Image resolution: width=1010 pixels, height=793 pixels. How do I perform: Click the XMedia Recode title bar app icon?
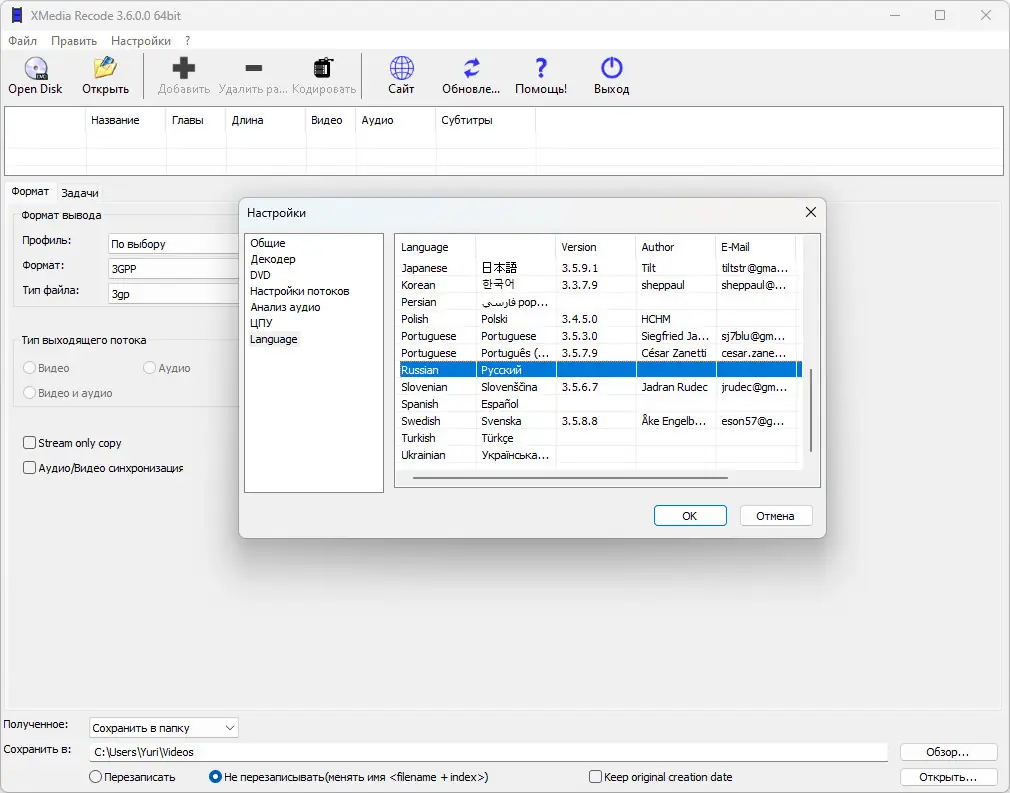click(x=17, y=15)
